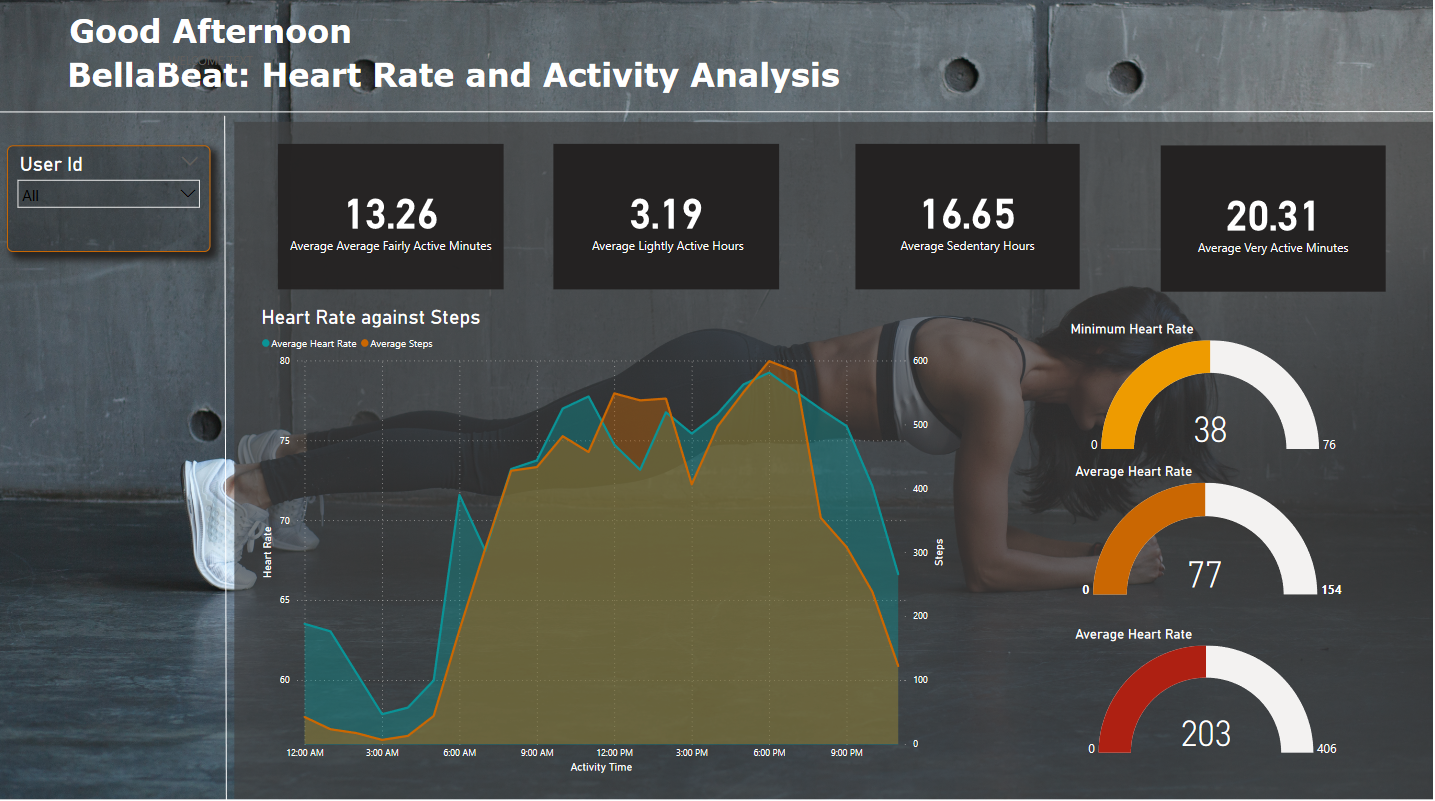The width and height of the screenshot is (1435, 801).
Task: Select the 20.31 Very Active Minutes card
Action: point(1272,216)
